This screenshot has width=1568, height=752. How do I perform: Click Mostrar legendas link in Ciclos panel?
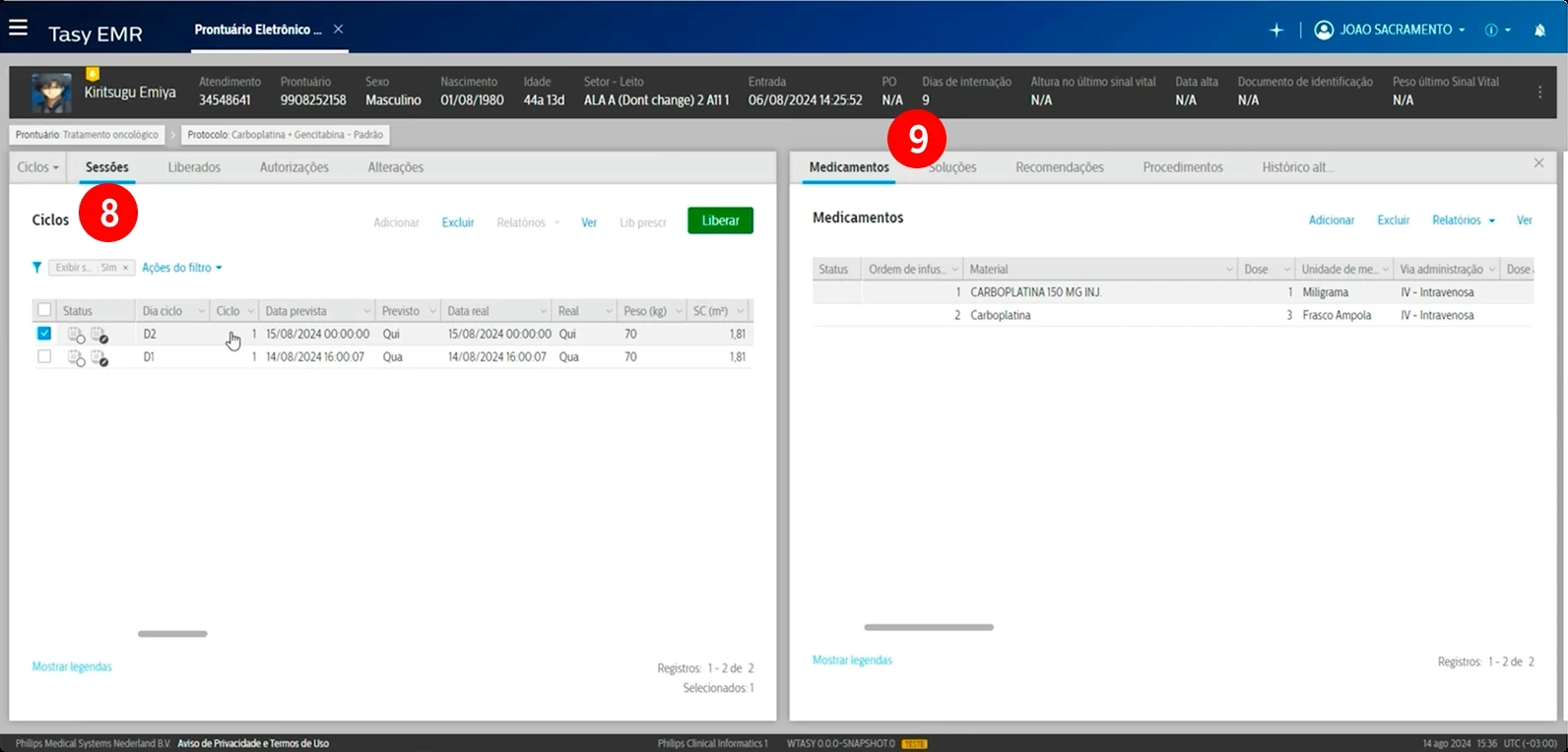[x=72, y=667]
